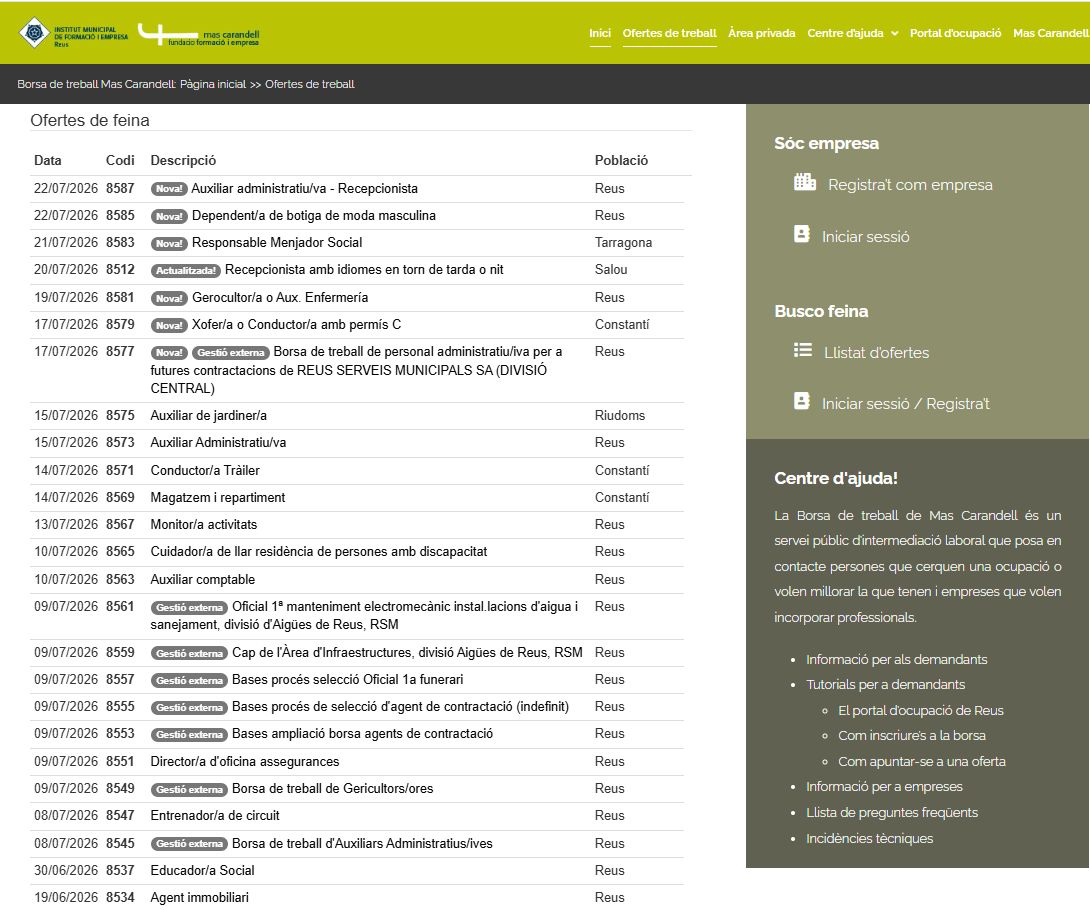
Task: Open Com inscriure's a la borsa
Action: [912, 736]
